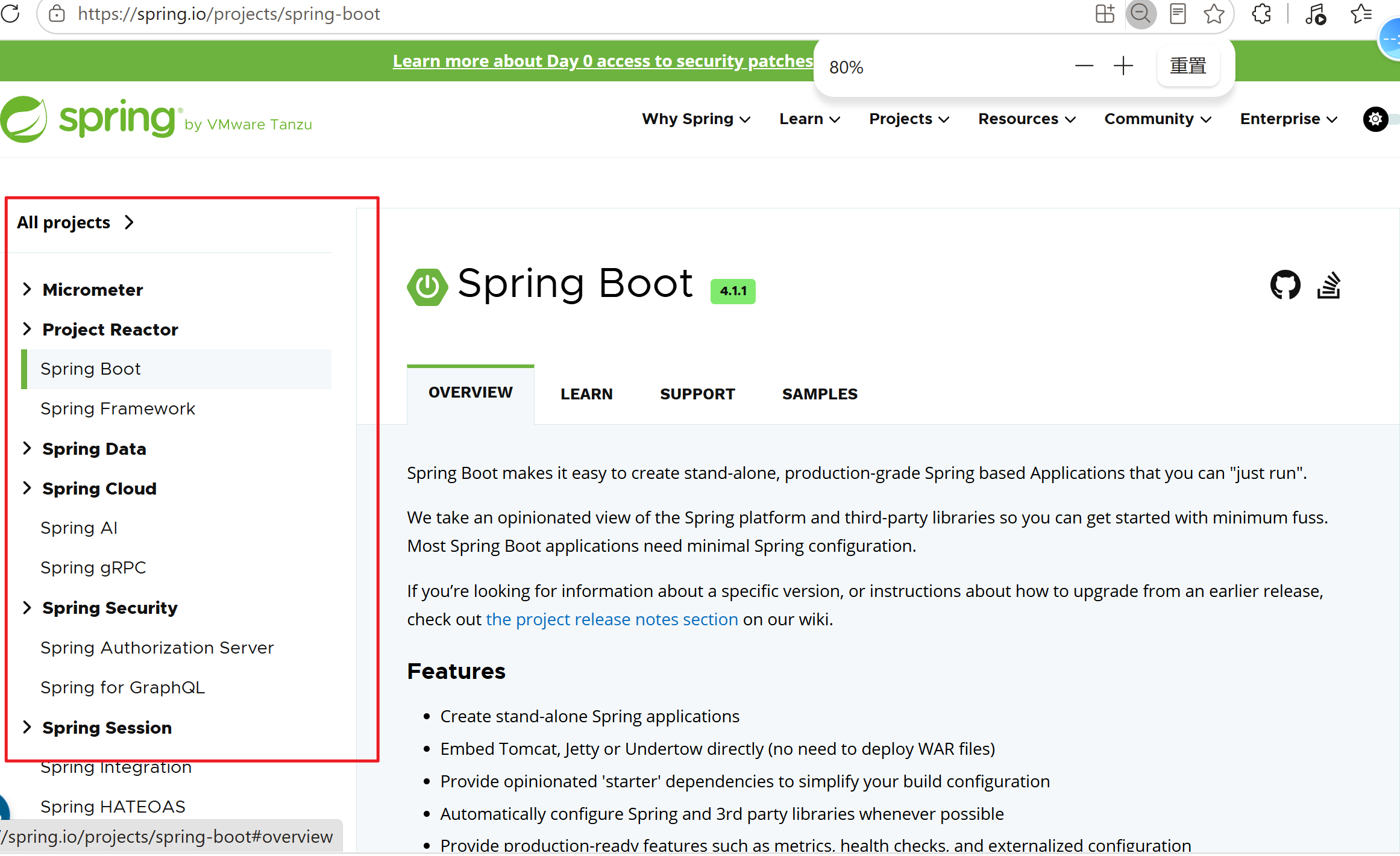Click the 'Spring Boot' page heading

(575, 284)
